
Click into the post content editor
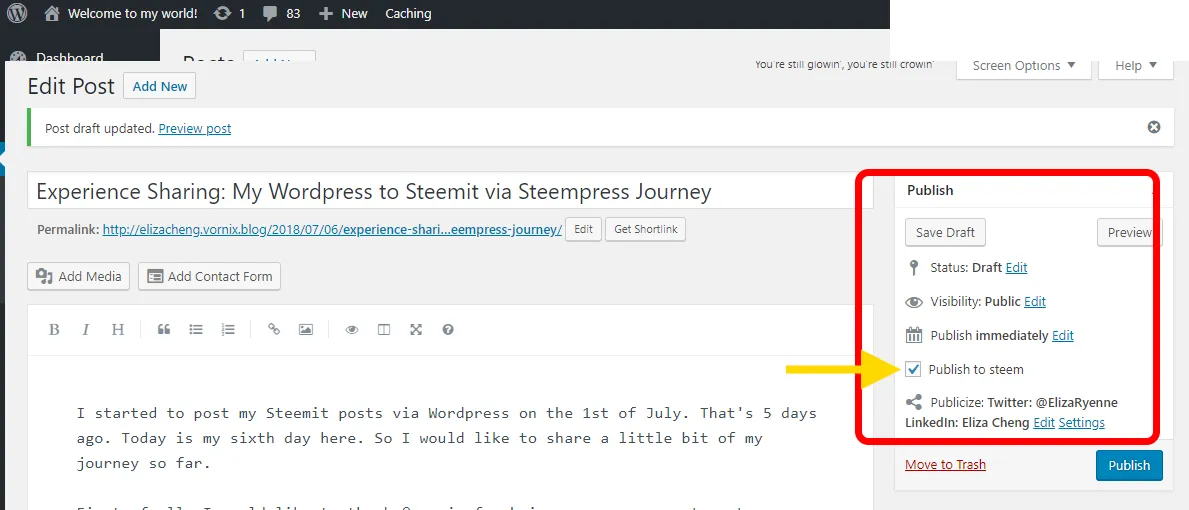tap(450, 432)
